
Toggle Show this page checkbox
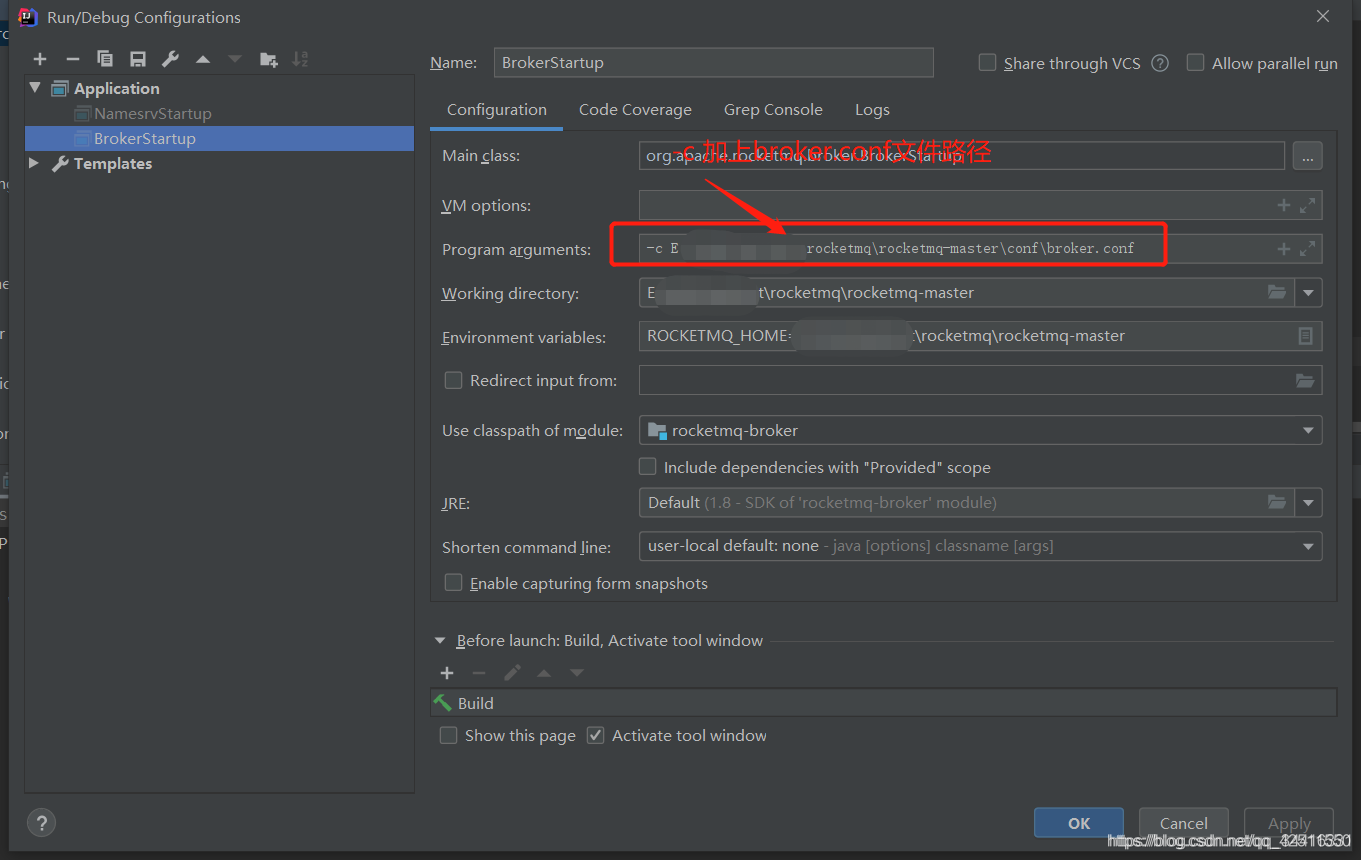pos(448,735)
